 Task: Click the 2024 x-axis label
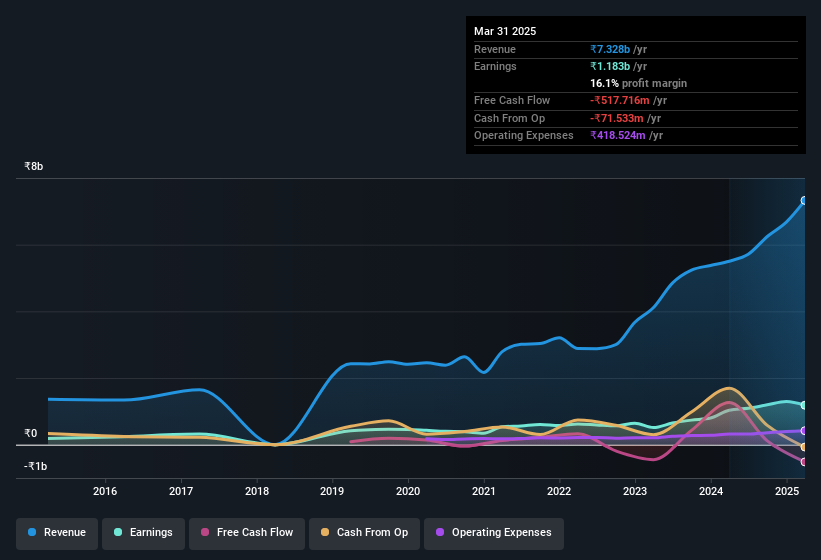[x=711, y=491]
